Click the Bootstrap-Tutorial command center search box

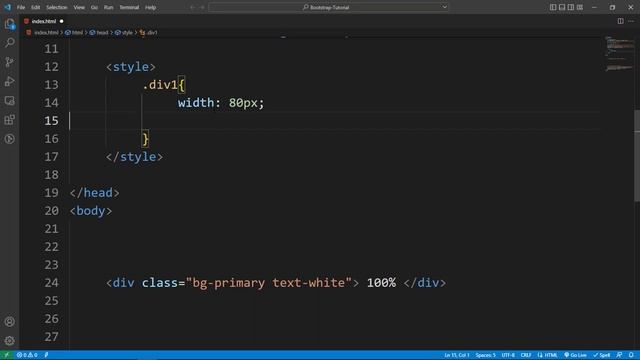(329, 7)
